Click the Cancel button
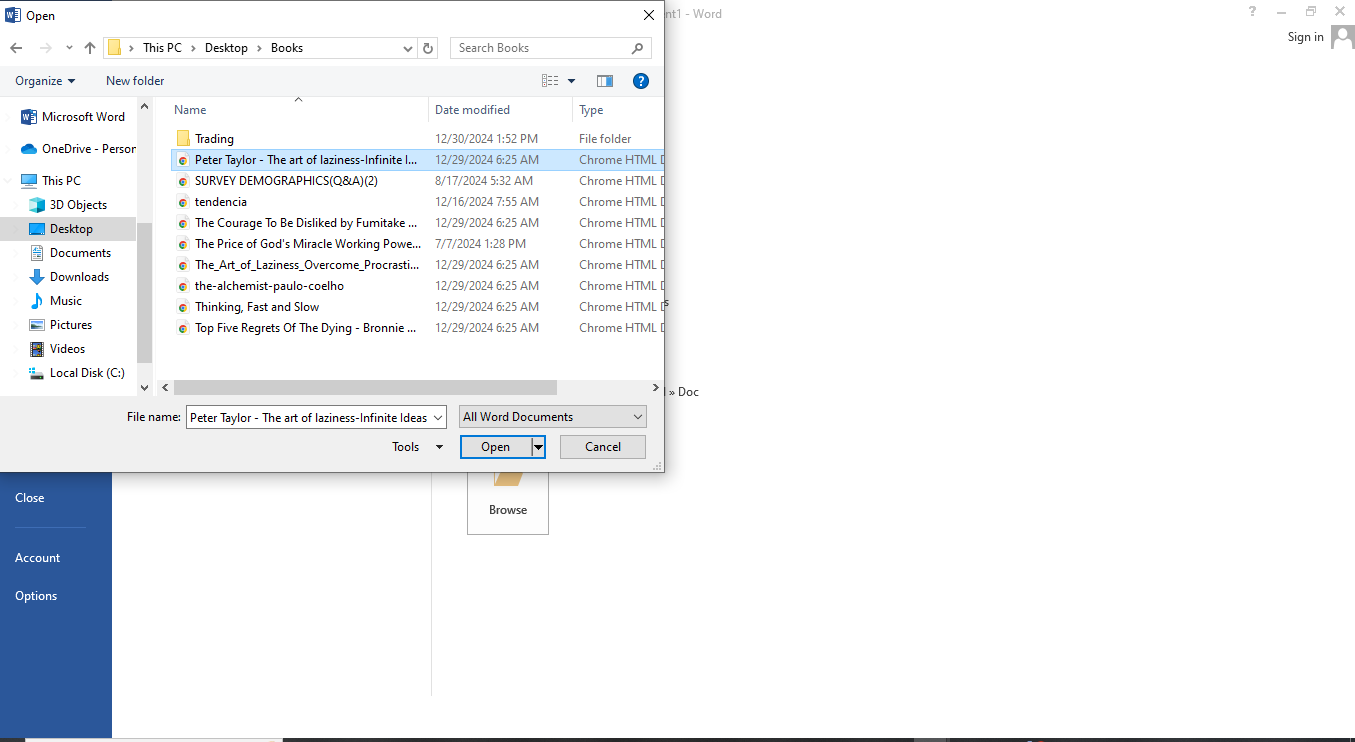 click(603, 447)
